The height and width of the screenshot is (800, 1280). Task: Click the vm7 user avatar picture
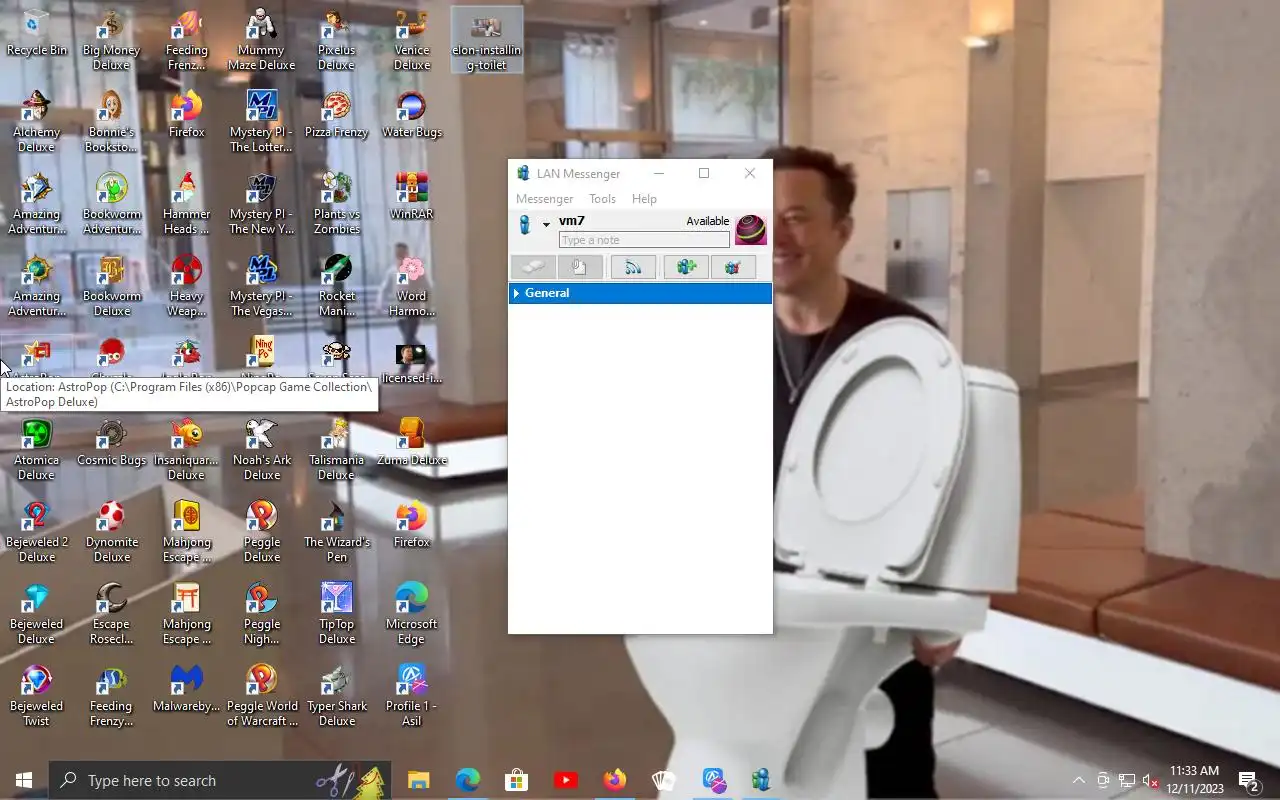[x=751, y=230]
